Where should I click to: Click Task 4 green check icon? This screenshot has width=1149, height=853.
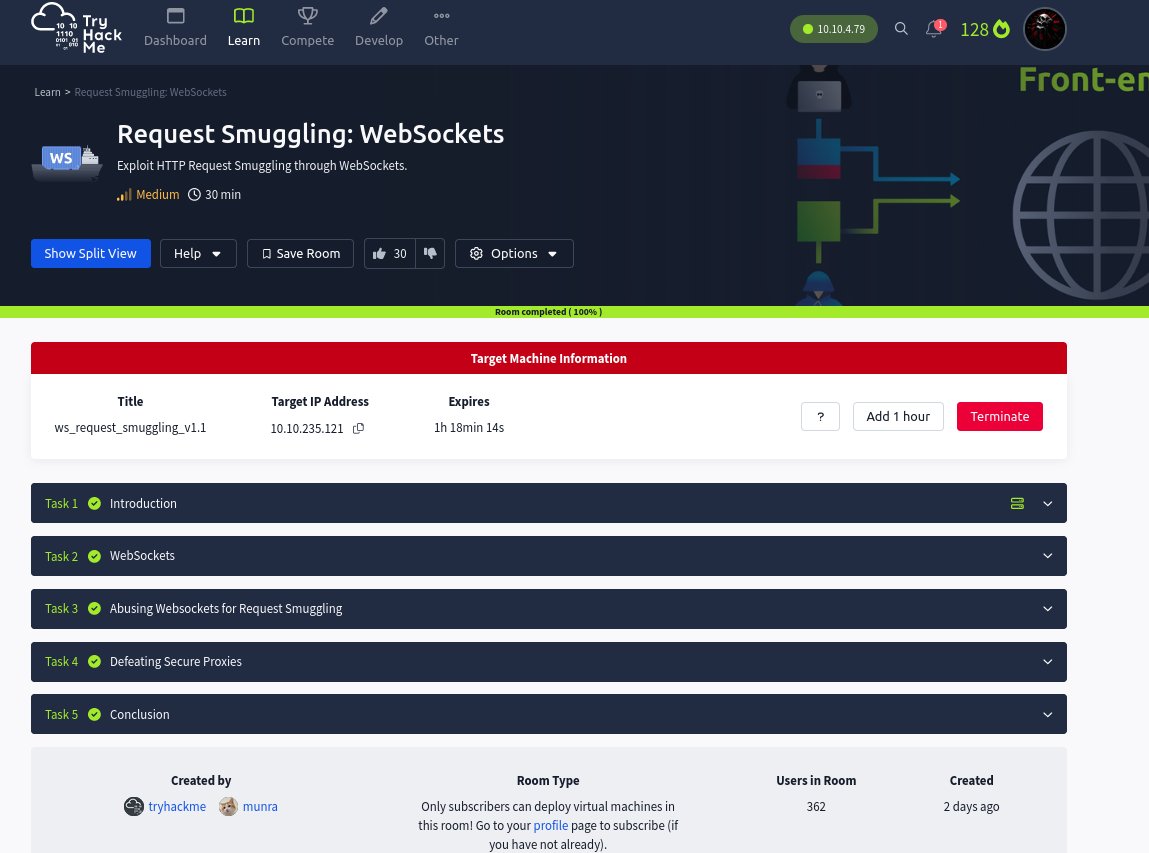coord(95,662)
